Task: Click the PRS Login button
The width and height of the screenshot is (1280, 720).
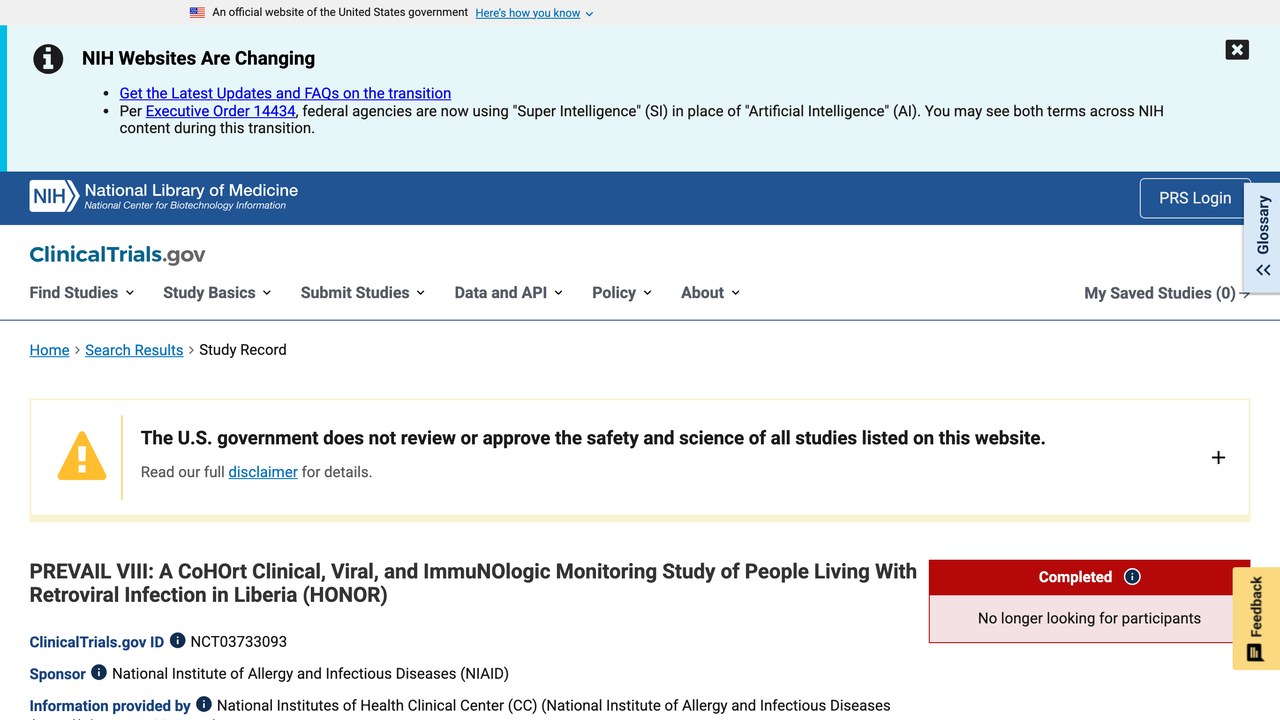Action: point(1195,198)
